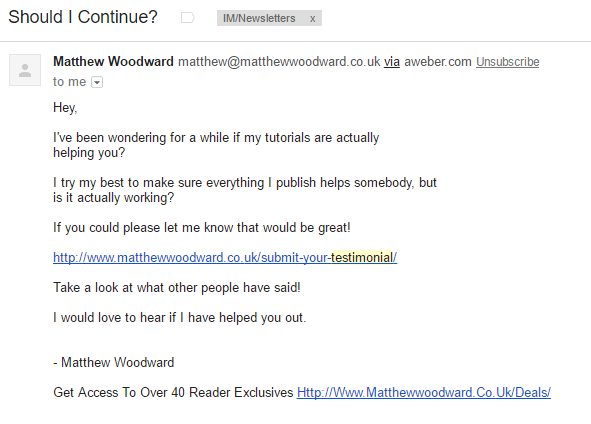Click the importance marker beside the subject

[x=187, y=18]
